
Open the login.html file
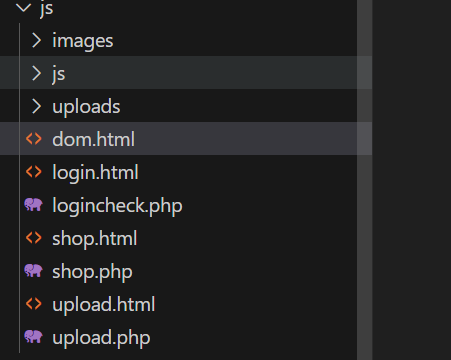pyautogui.click(x=95, y=172)
